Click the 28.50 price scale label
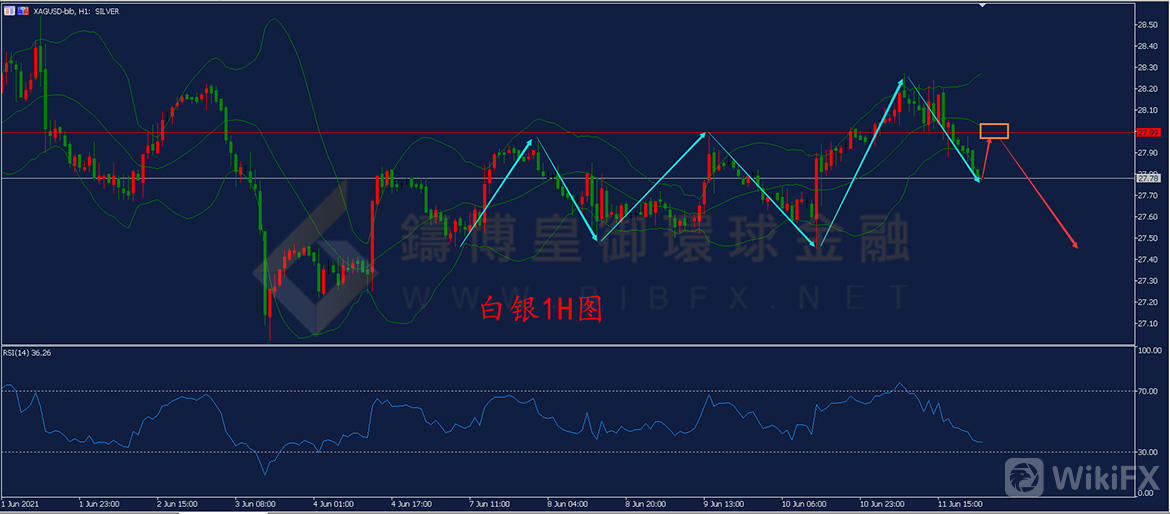Screen dimensions: 1170x514 (x=1147, y=24)
